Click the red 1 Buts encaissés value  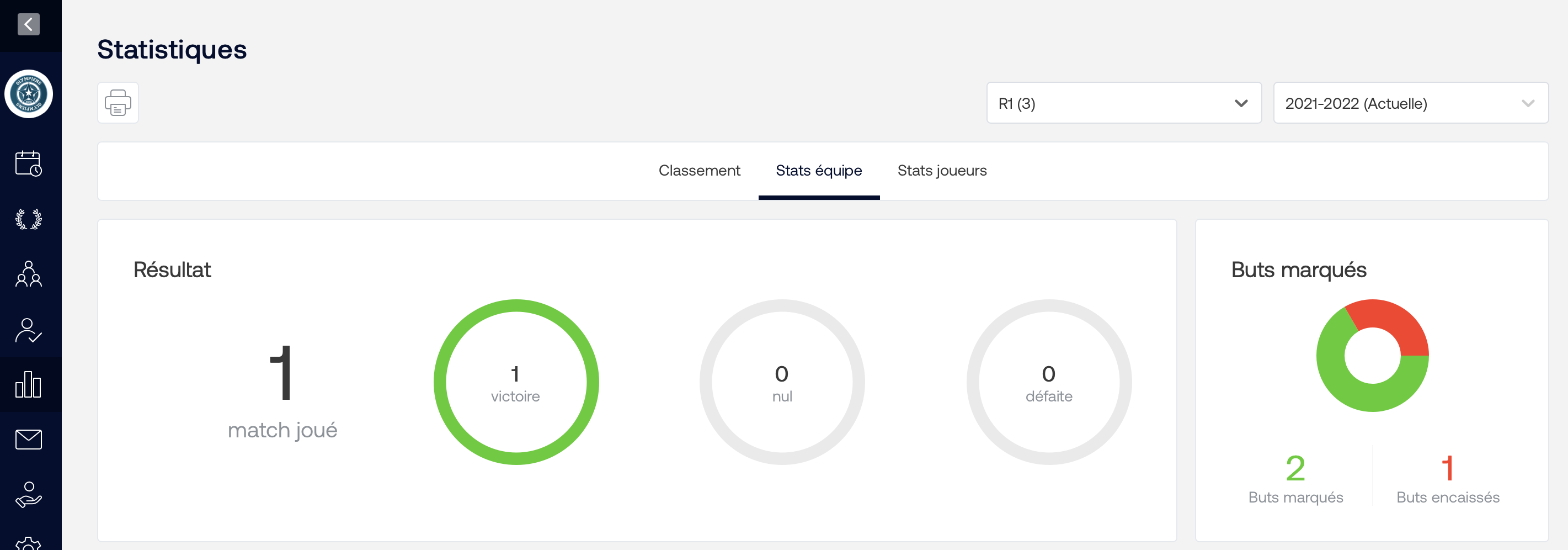point(1448,468)
